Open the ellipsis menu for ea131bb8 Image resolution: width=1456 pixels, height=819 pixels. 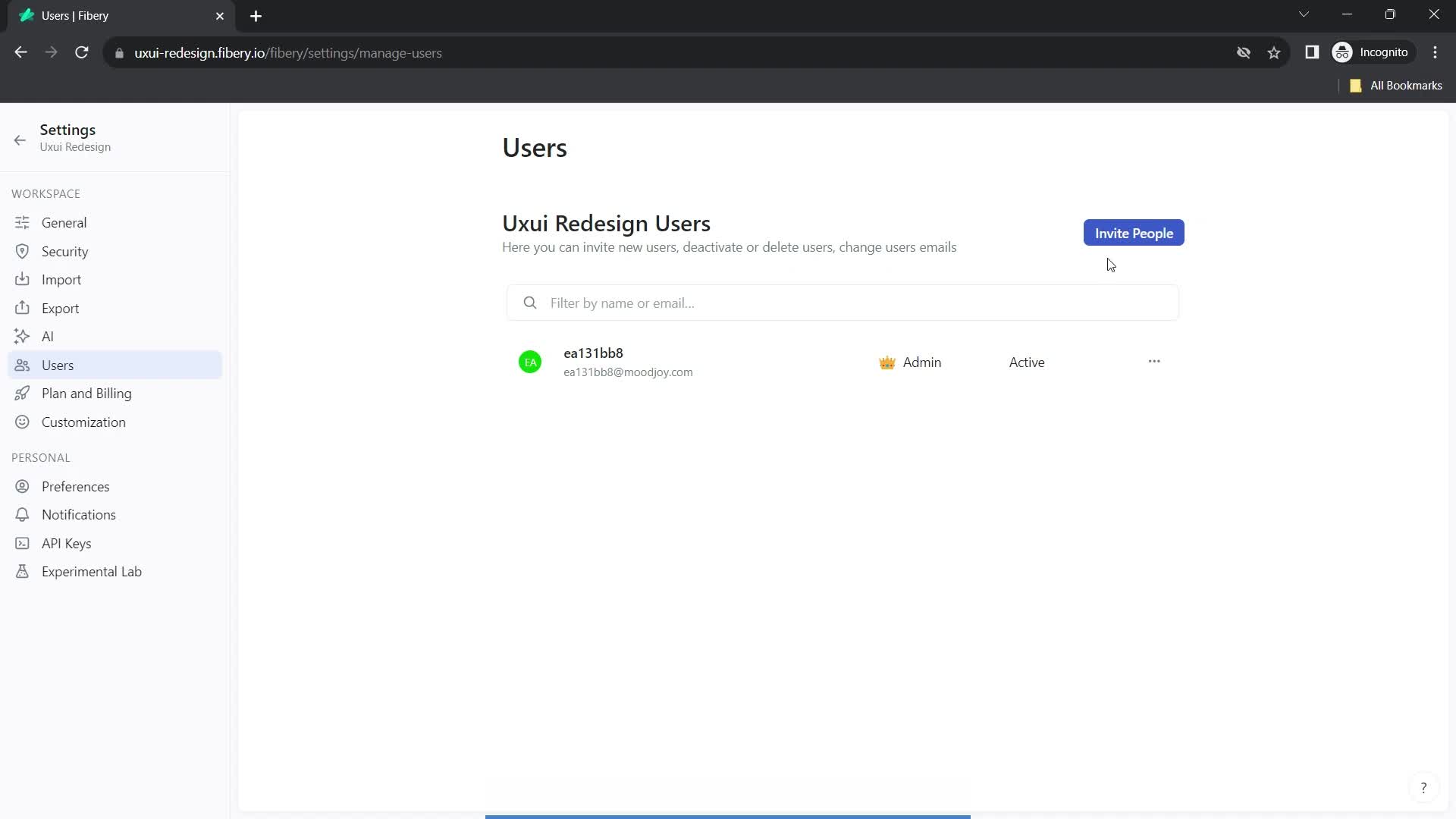(1154, 360)
